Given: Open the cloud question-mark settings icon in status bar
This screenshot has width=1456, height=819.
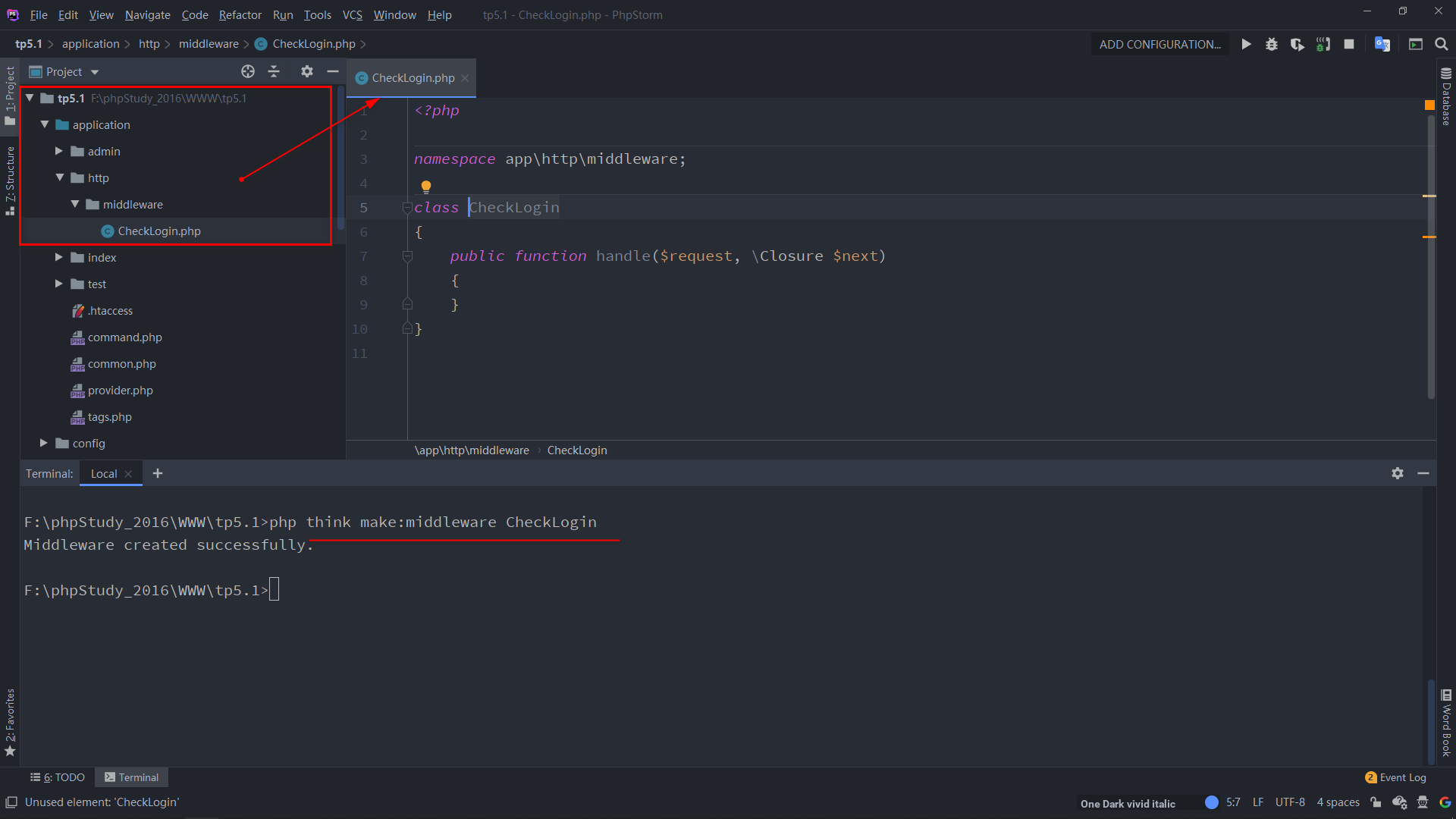Looking at the screenshot, I should click(x=1400, y=802).
